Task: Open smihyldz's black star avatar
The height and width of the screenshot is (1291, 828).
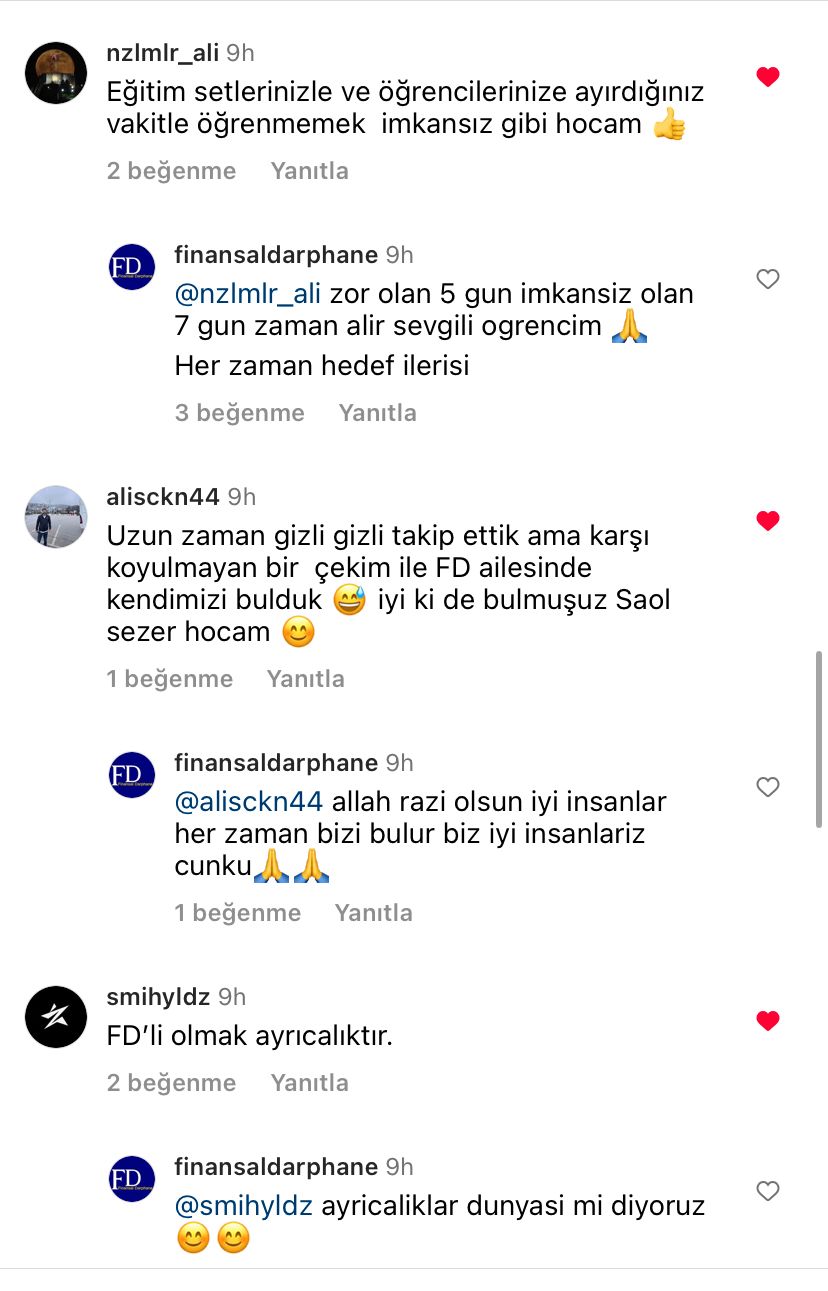Action: (x=56, y=1017)
